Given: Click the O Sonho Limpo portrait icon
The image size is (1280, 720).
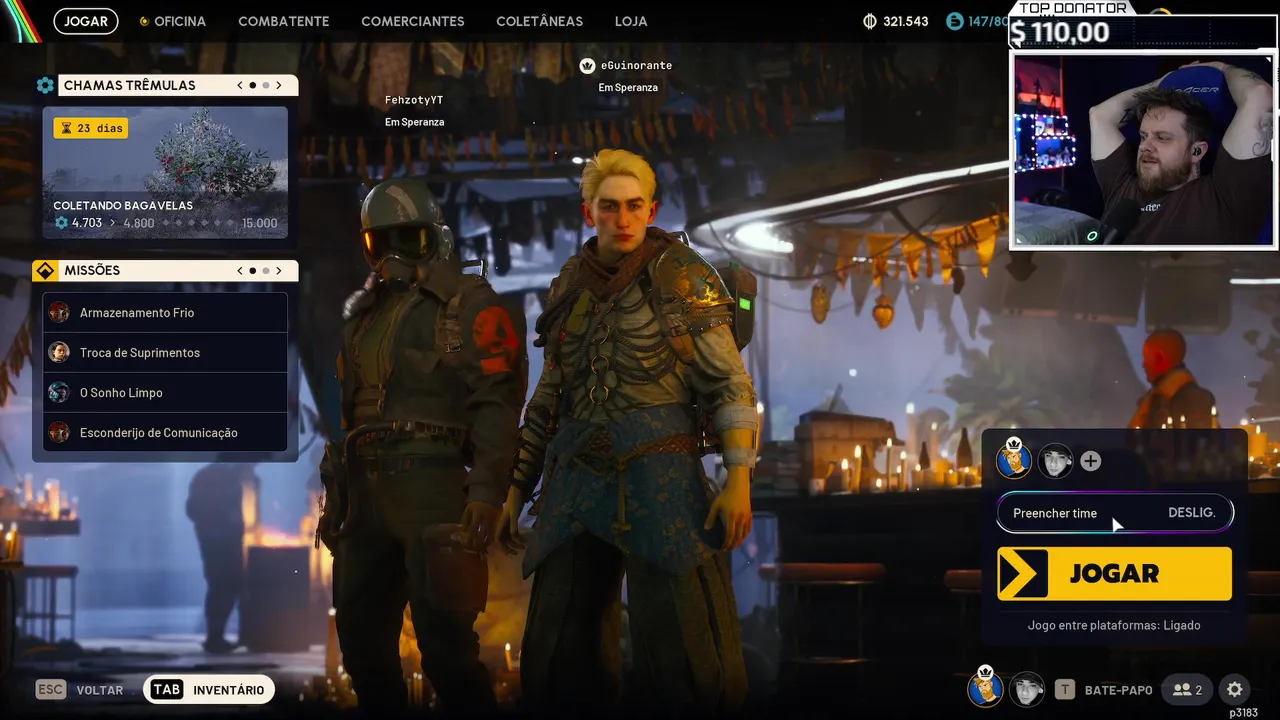Looking at the screenshot, I should point(59,392).
